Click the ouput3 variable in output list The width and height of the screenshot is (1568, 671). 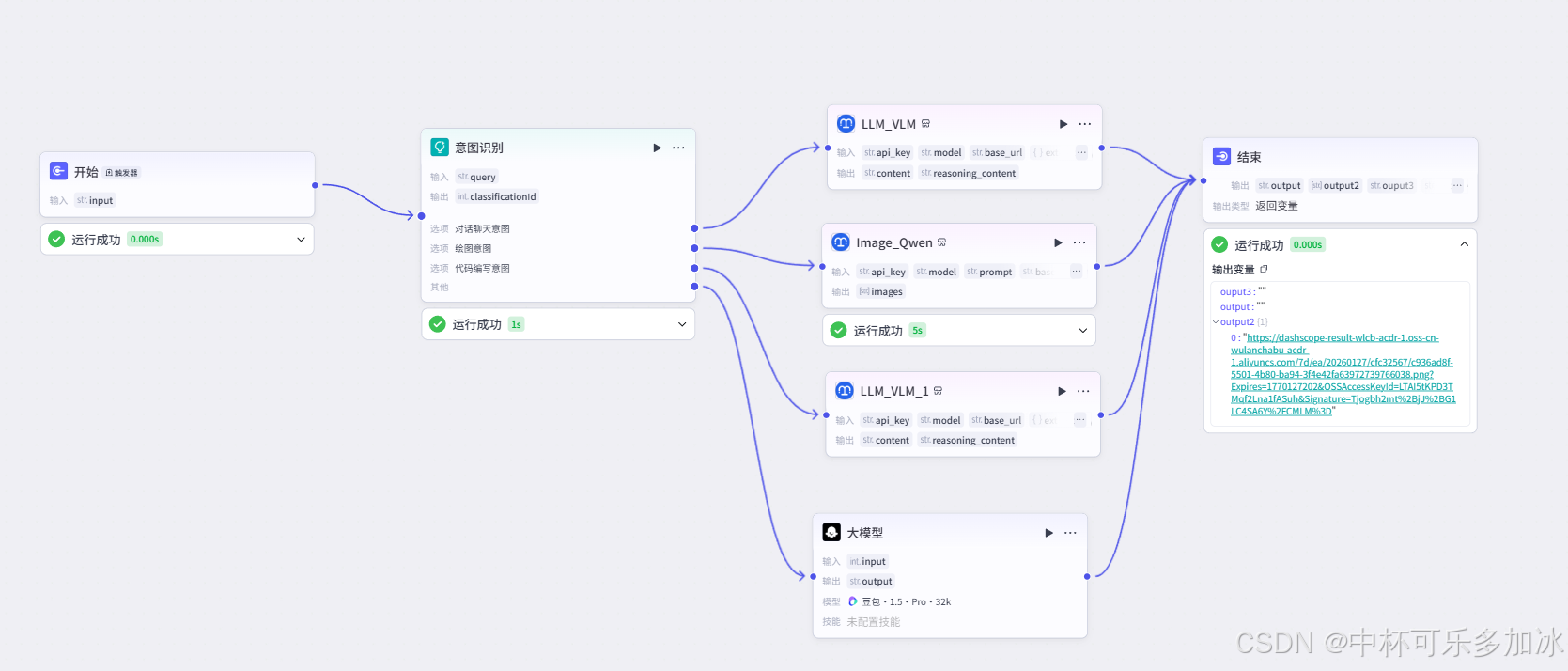click(1235, 292)
